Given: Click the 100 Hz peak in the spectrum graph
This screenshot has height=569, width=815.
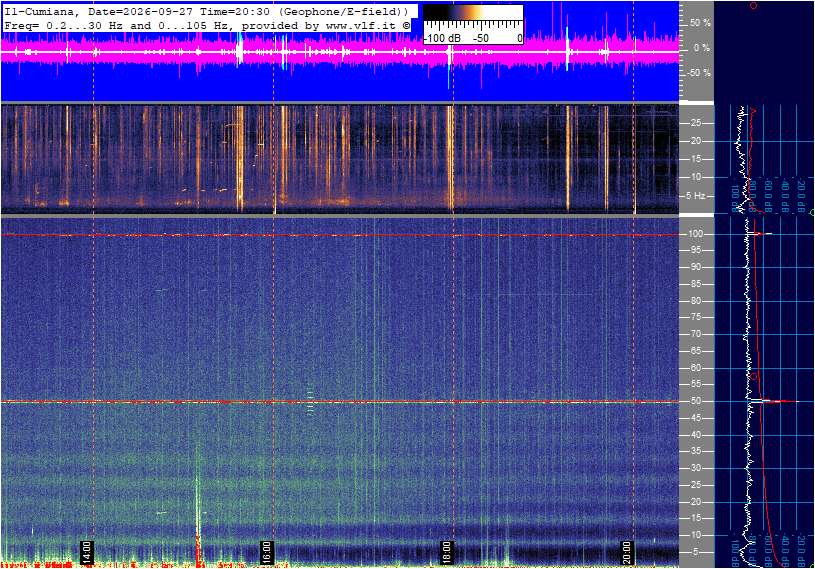Looking at the screenshot, I should [760, 234].
